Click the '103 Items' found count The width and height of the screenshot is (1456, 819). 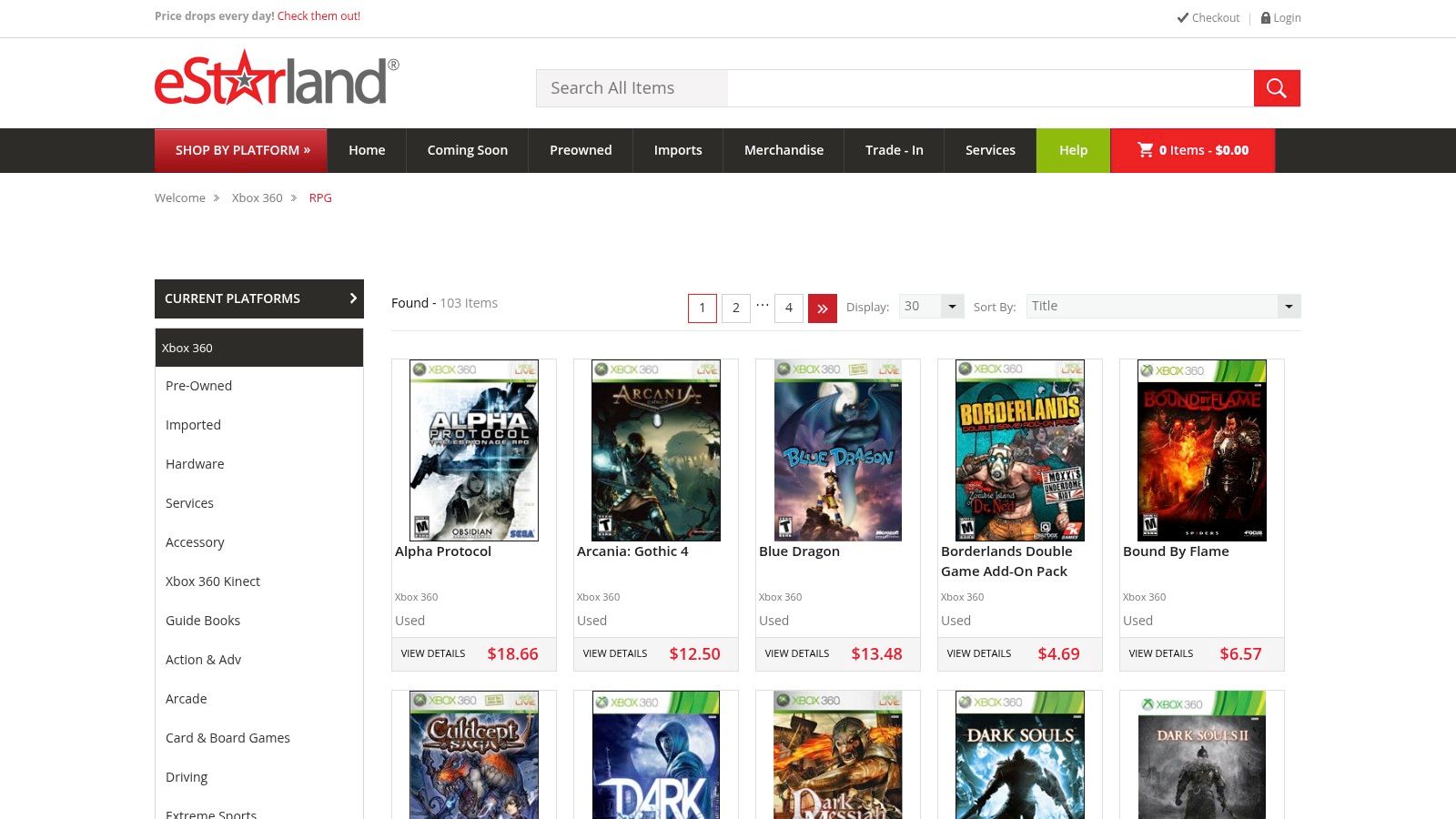point(469,303)
